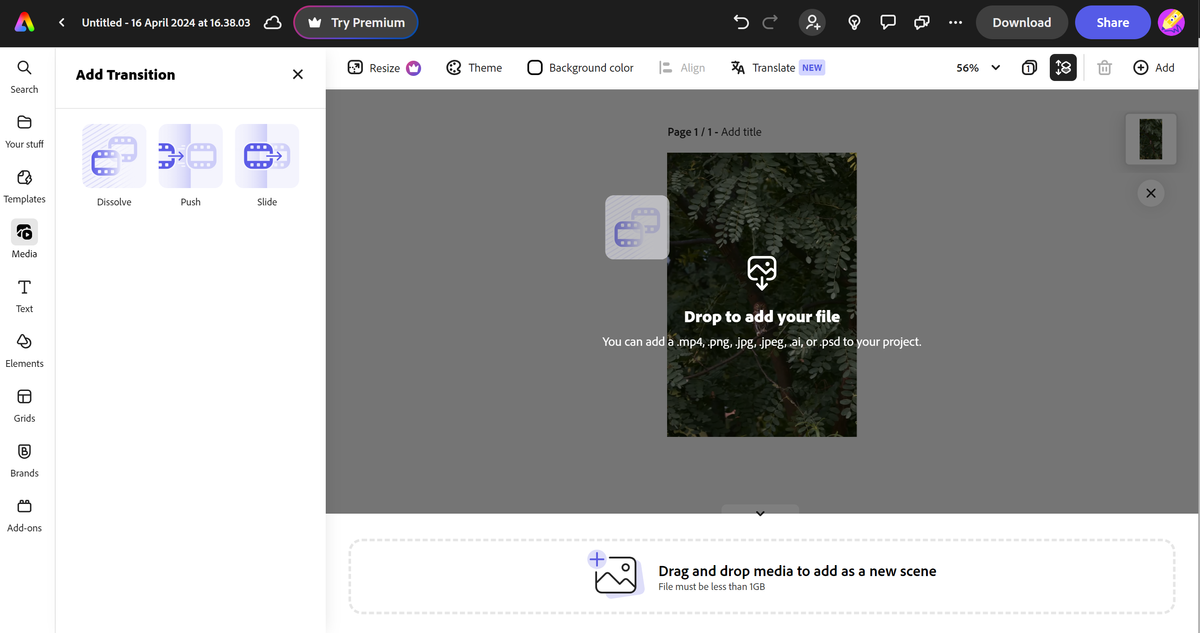Open the comments speech bubble icon
This screenshot has height=633, width=1200.
(x=887, y=22)
